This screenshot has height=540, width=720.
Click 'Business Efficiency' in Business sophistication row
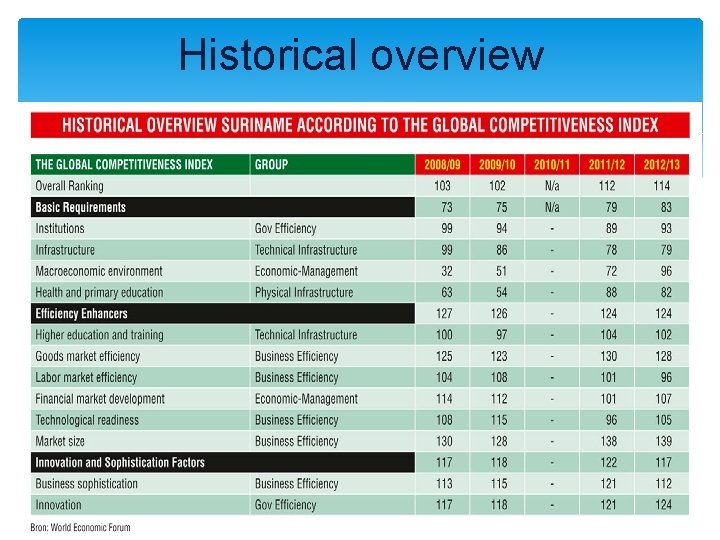coord(297,484)
